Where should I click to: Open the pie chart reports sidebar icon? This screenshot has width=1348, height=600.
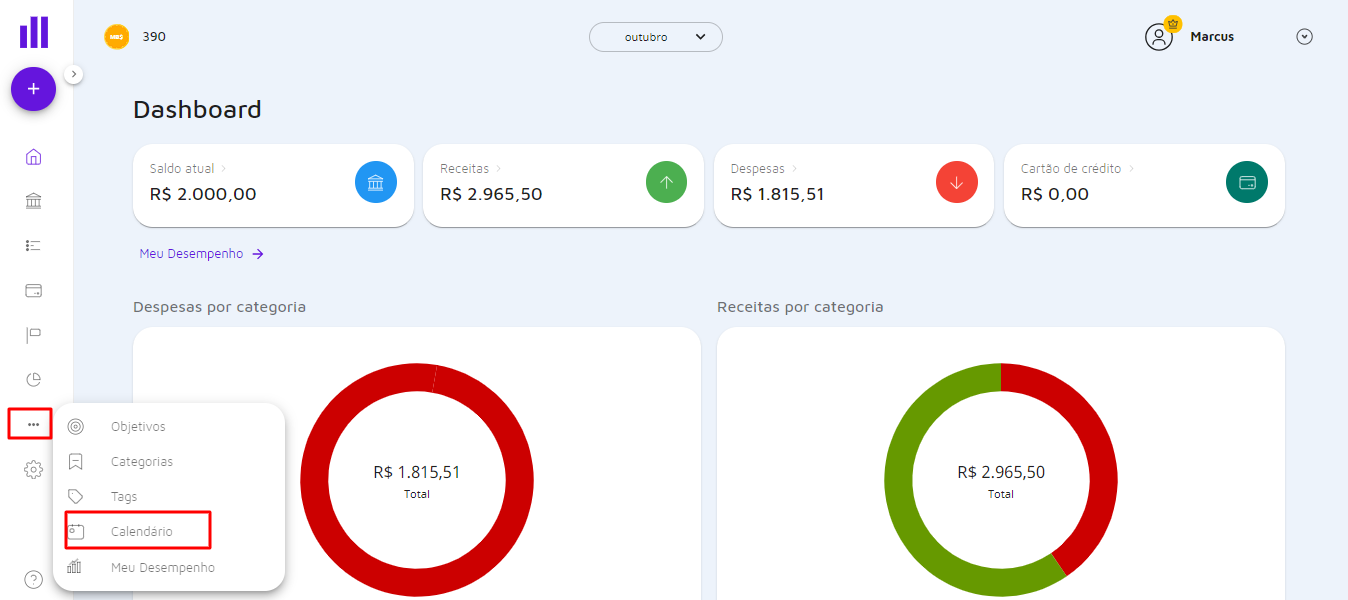pos(33,379)
